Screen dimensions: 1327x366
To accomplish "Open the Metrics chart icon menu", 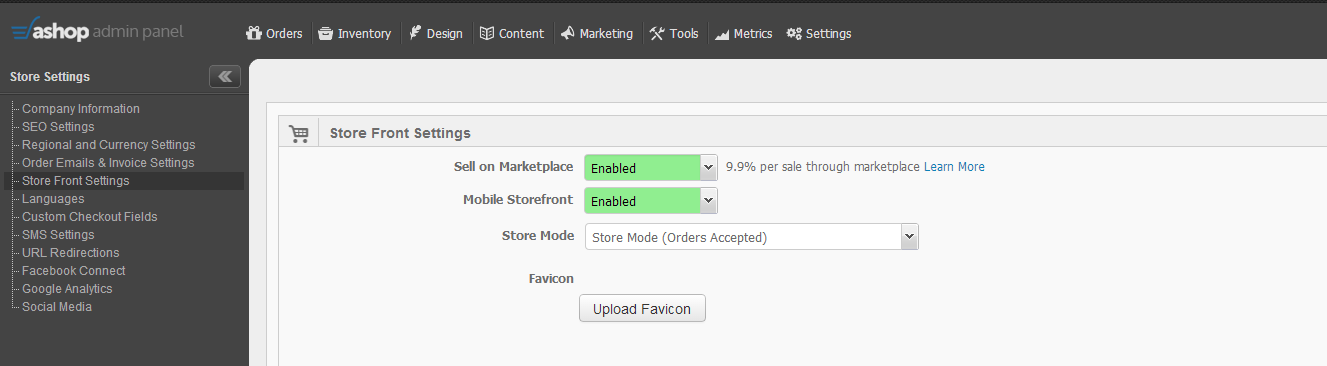I will (x=743, y=33).
